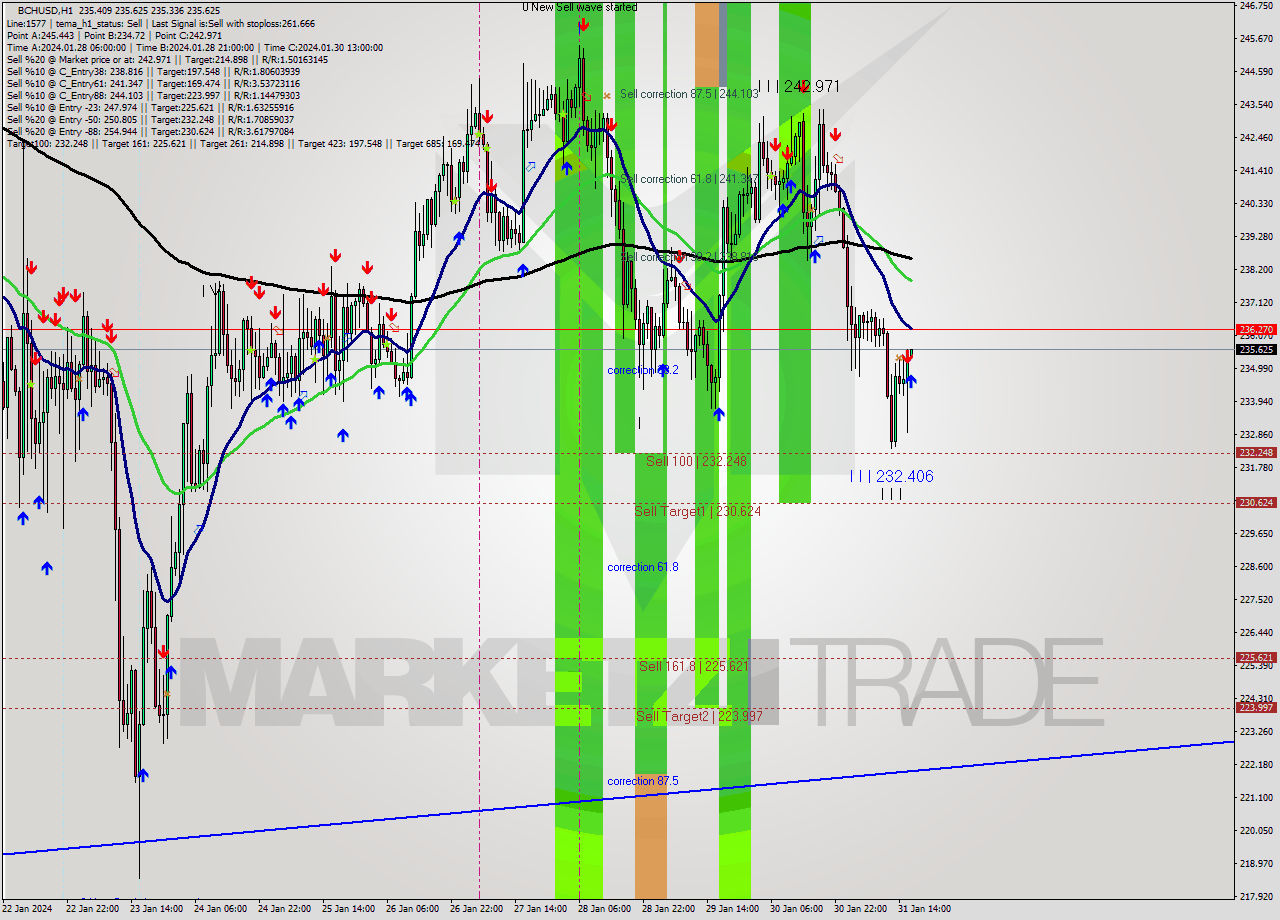Click the 240.330 price axis value

(1256, 203)
